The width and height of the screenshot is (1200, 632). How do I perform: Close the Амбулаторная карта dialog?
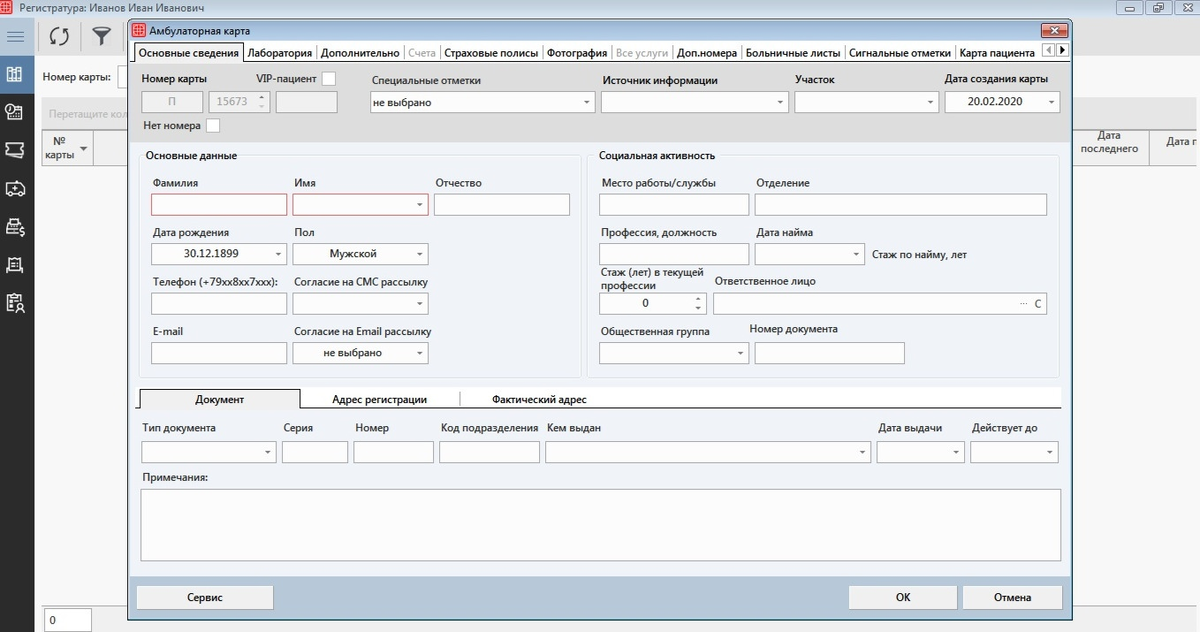click(x=1053, y=30)
